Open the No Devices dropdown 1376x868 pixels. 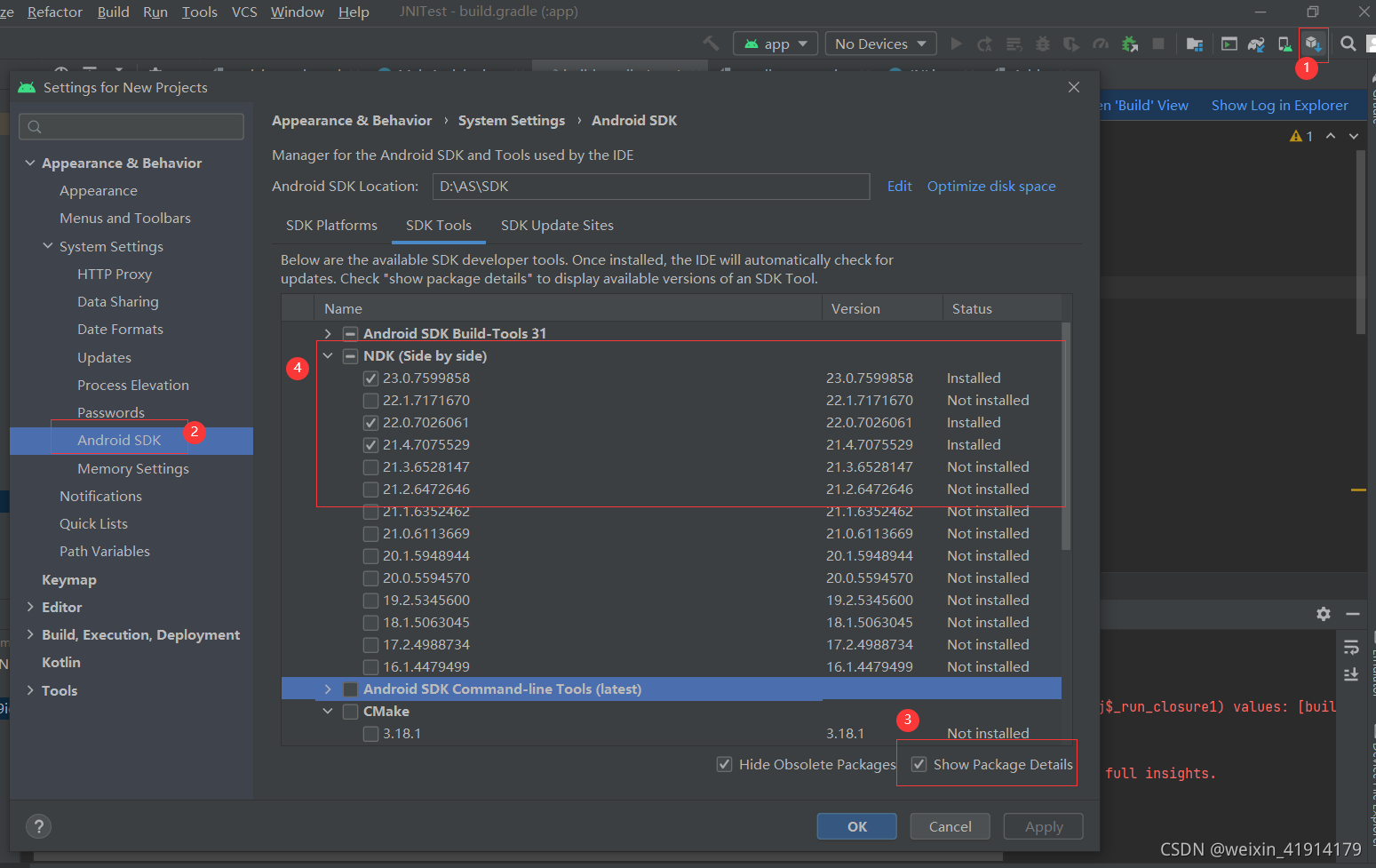click(881, 44)
